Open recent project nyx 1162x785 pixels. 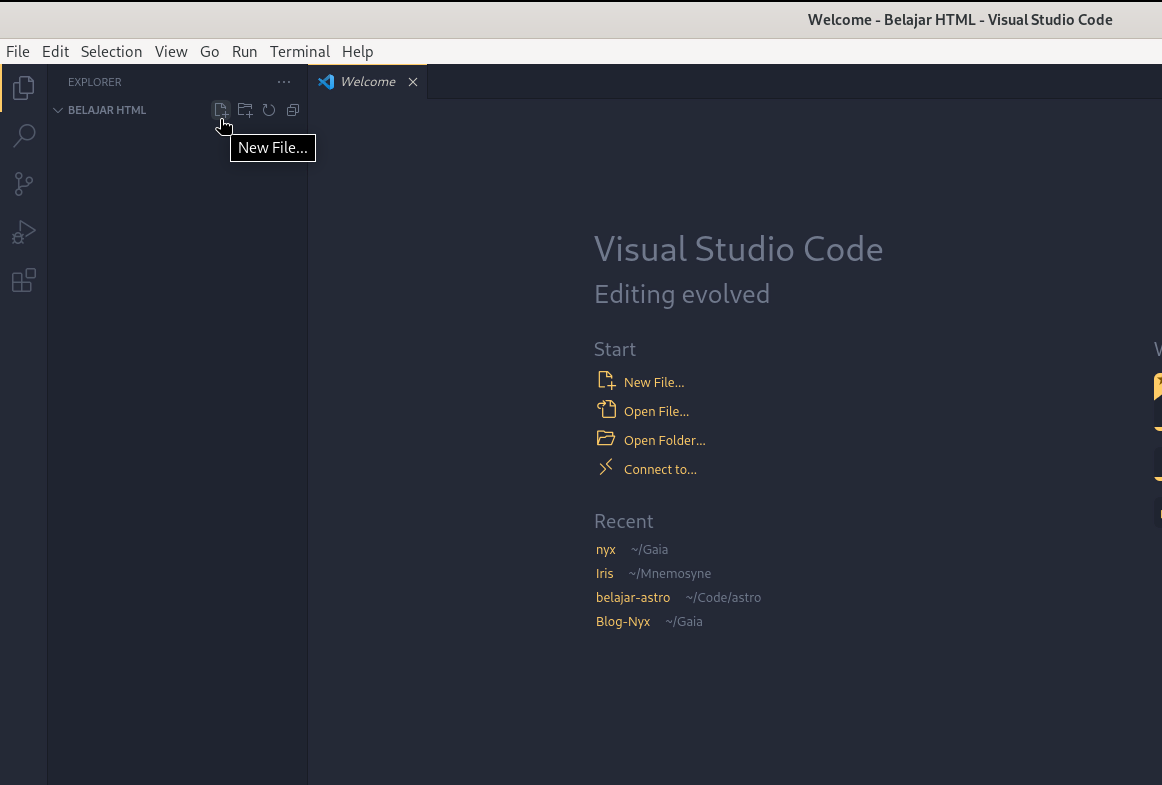click(605, 549)
